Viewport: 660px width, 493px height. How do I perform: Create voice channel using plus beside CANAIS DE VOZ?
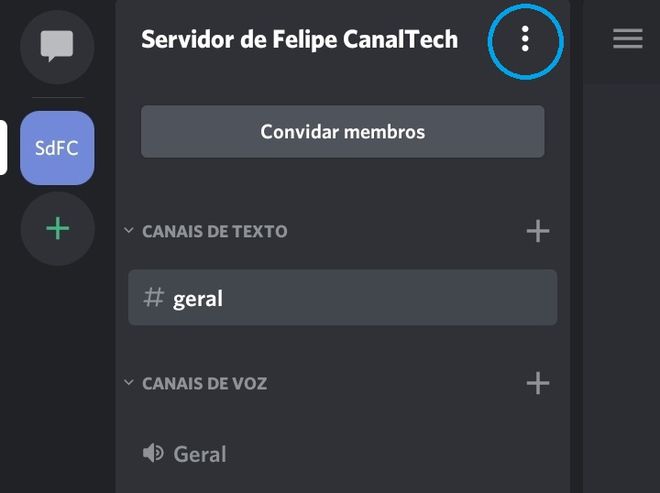click(538, 383)
